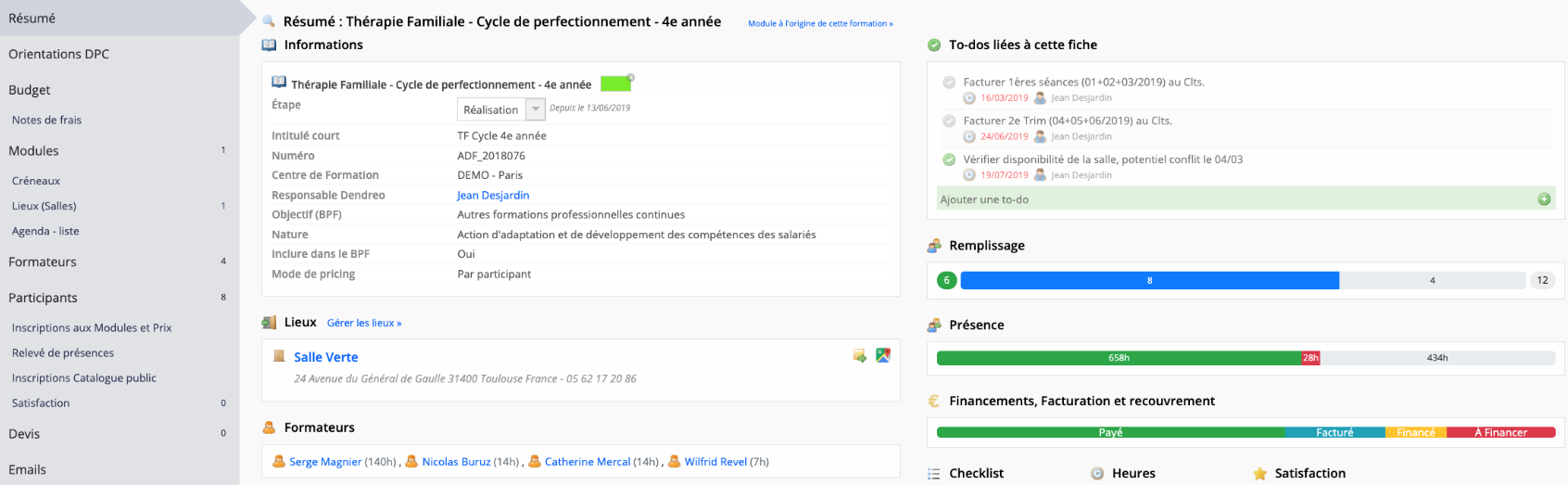Click the user icon beside the 24/06/2019 to-do
Screen dimensions: 1568x485
1040,136
